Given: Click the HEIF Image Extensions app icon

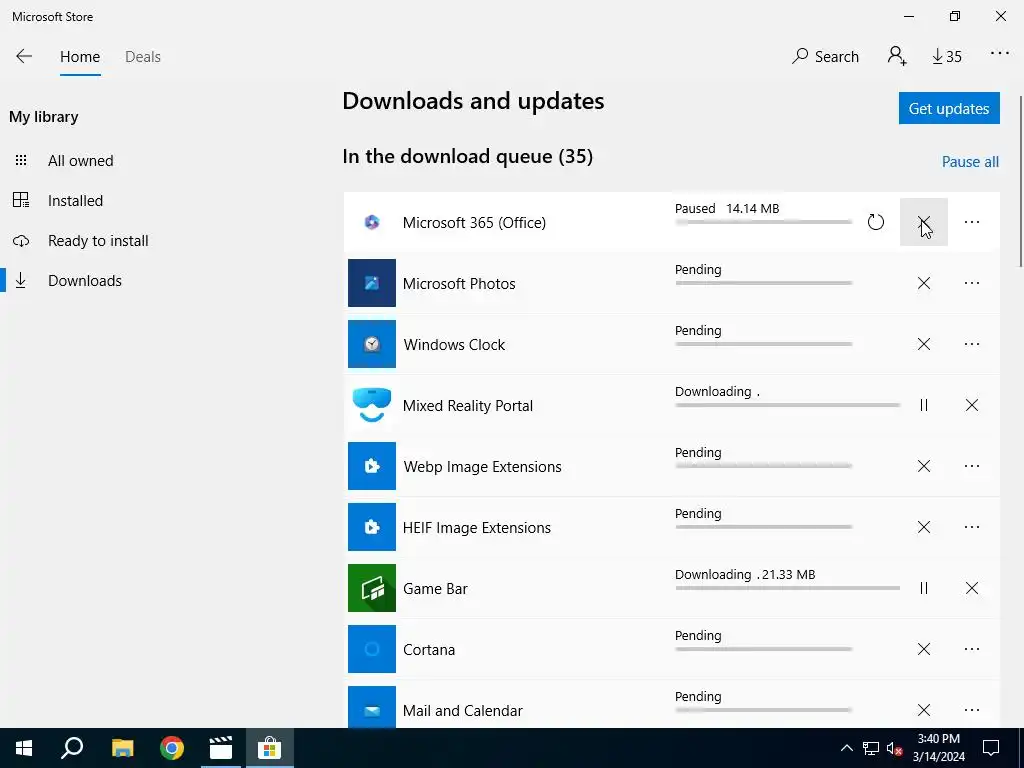Looking at the screenshot, I should pyautogui.click(x=372, y=527).
